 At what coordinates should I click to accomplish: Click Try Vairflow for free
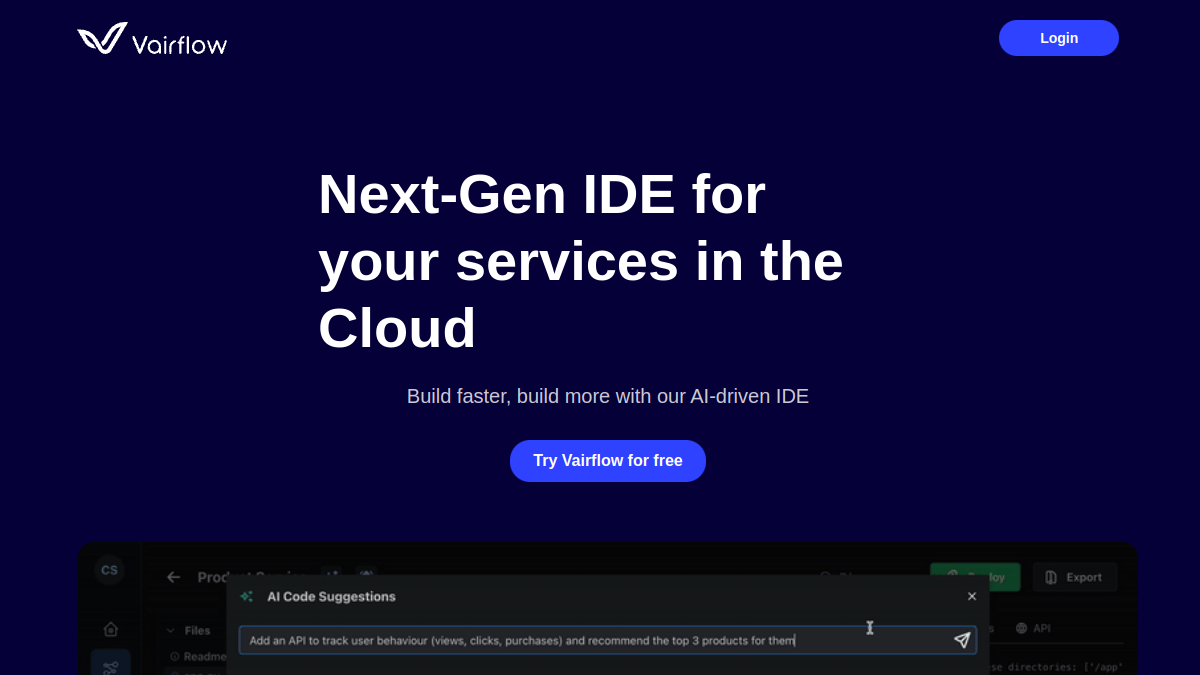coord(608,461)
